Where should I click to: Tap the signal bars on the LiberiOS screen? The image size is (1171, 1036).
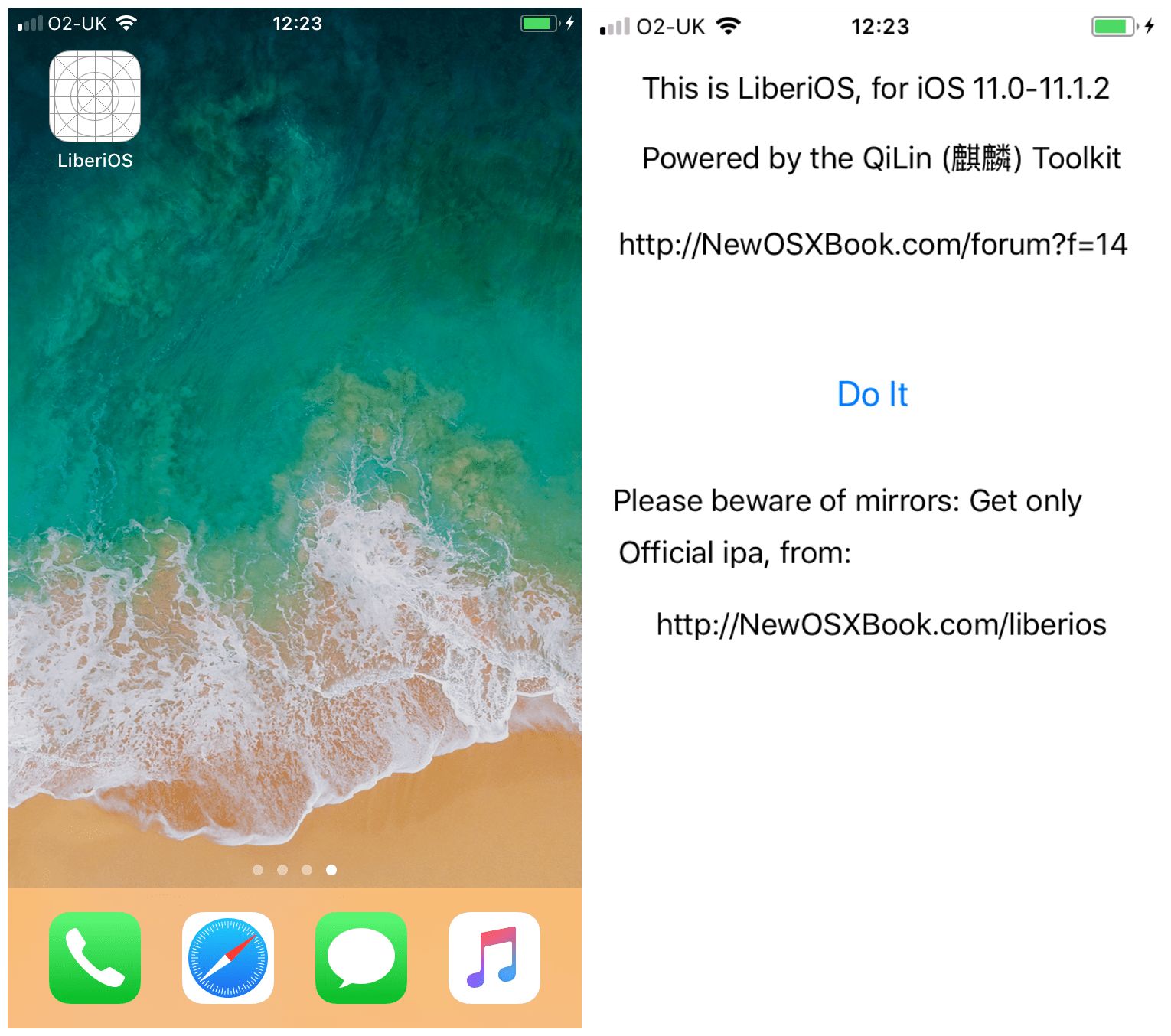615,28
